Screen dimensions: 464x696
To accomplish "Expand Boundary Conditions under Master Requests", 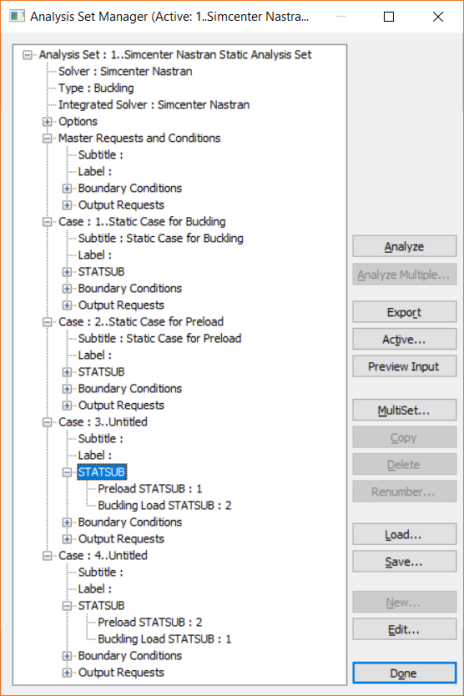I will click(67, 188).
